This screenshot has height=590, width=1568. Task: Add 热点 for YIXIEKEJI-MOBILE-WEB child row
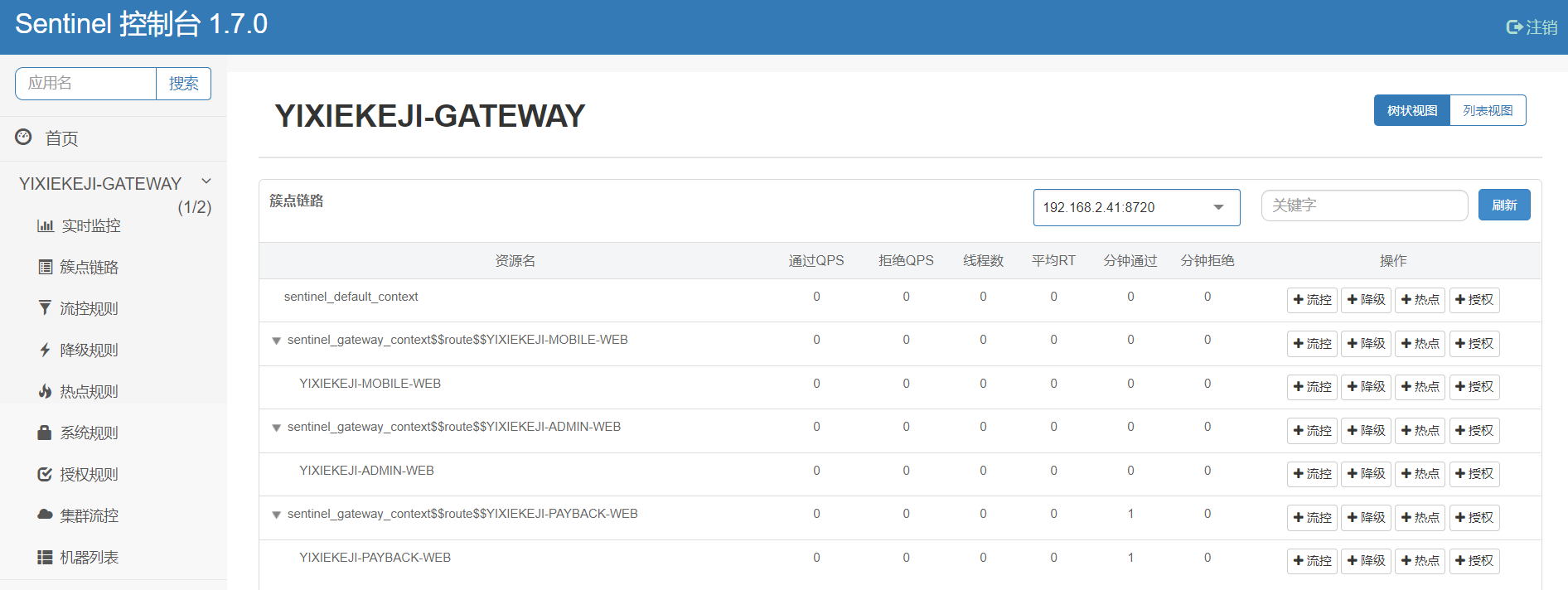point(1420,387)
